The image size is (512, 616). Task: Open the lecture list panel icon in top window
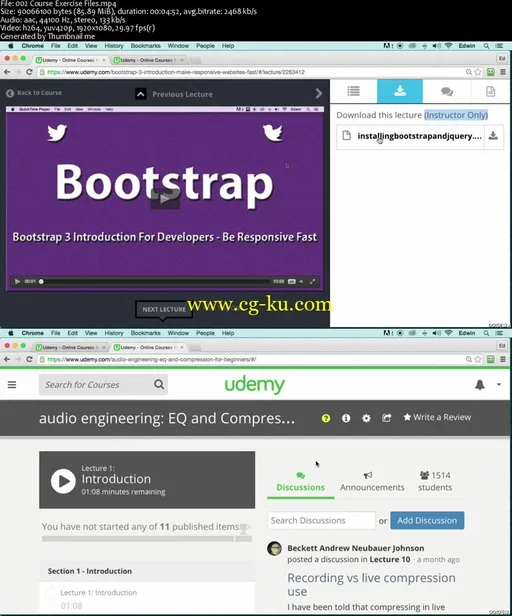pyautogui.click(x=353, y=91)
